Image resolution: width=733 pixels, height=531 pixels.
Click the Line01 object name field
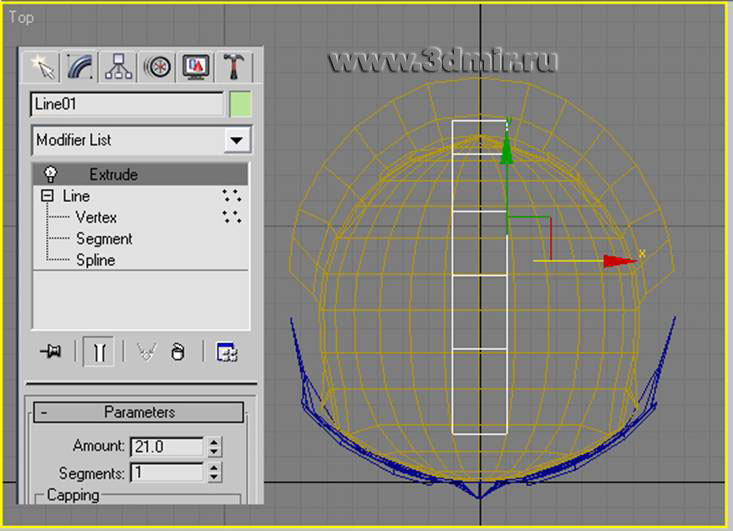127,104
